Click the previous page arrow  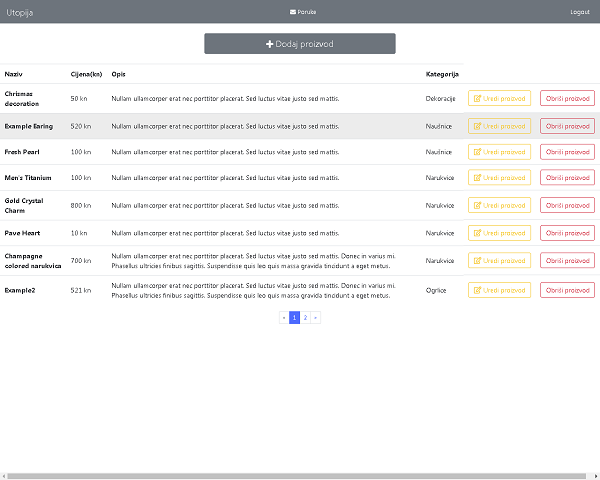(x=284, y=317)
